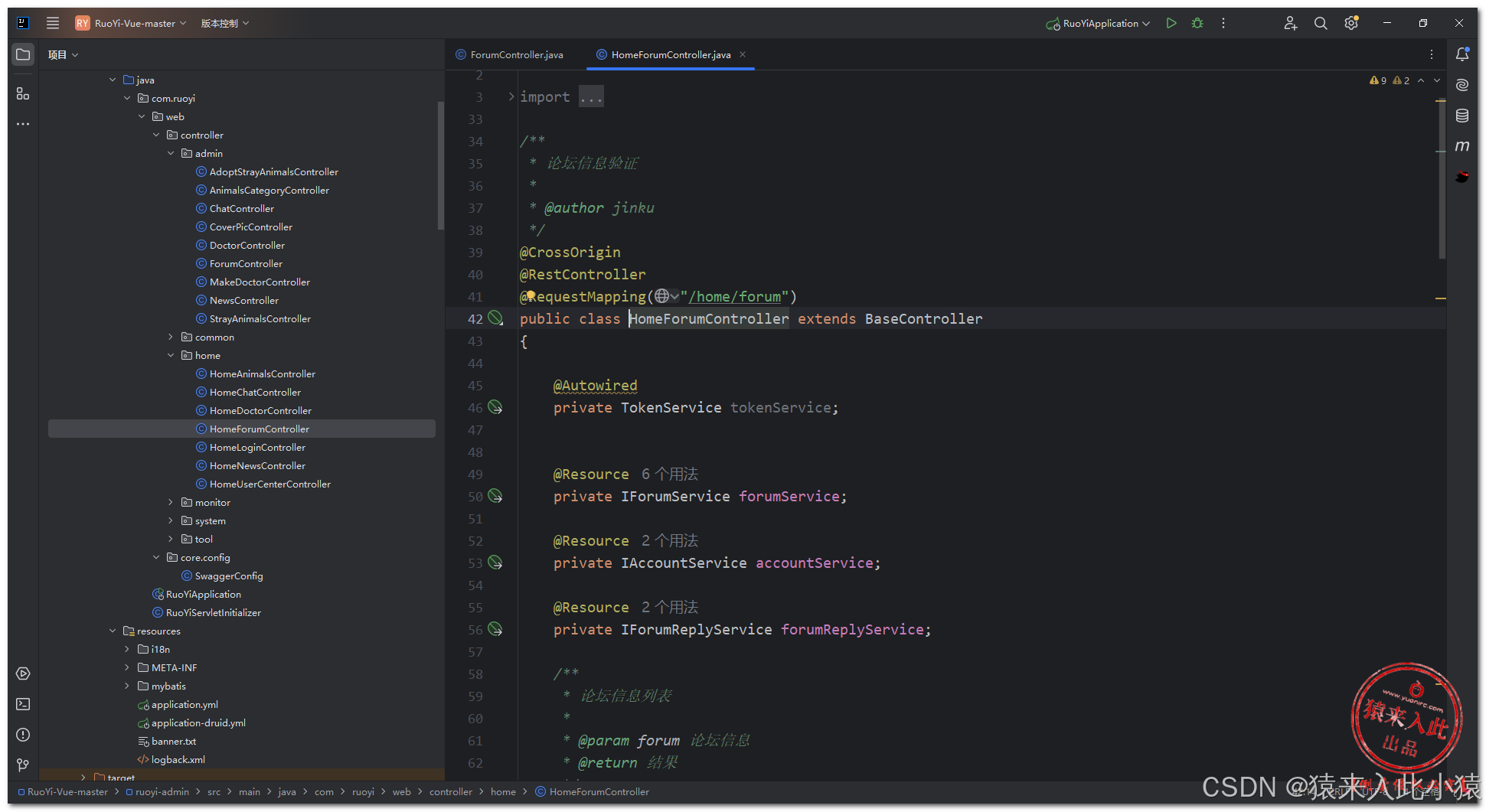Open Search Everywhere magnifier icon
Viewport: 1486px width, 812px height.
(x=1321, y=23)
